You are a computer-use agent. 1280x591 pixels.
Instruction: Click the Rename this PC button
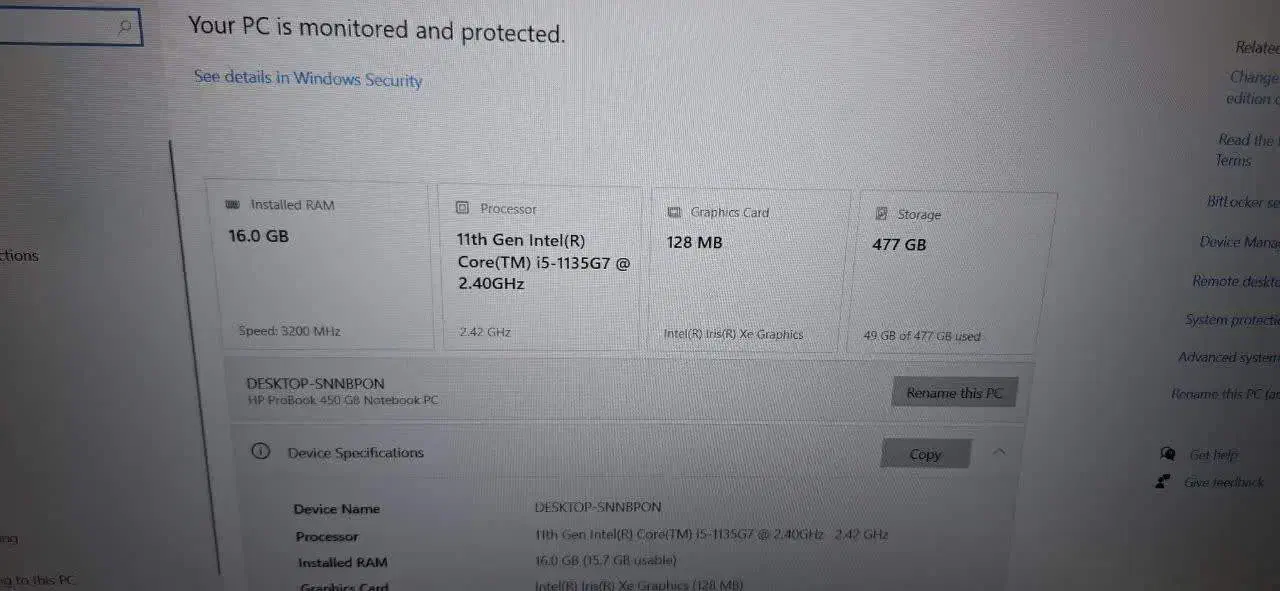click(x=954, y=393)
